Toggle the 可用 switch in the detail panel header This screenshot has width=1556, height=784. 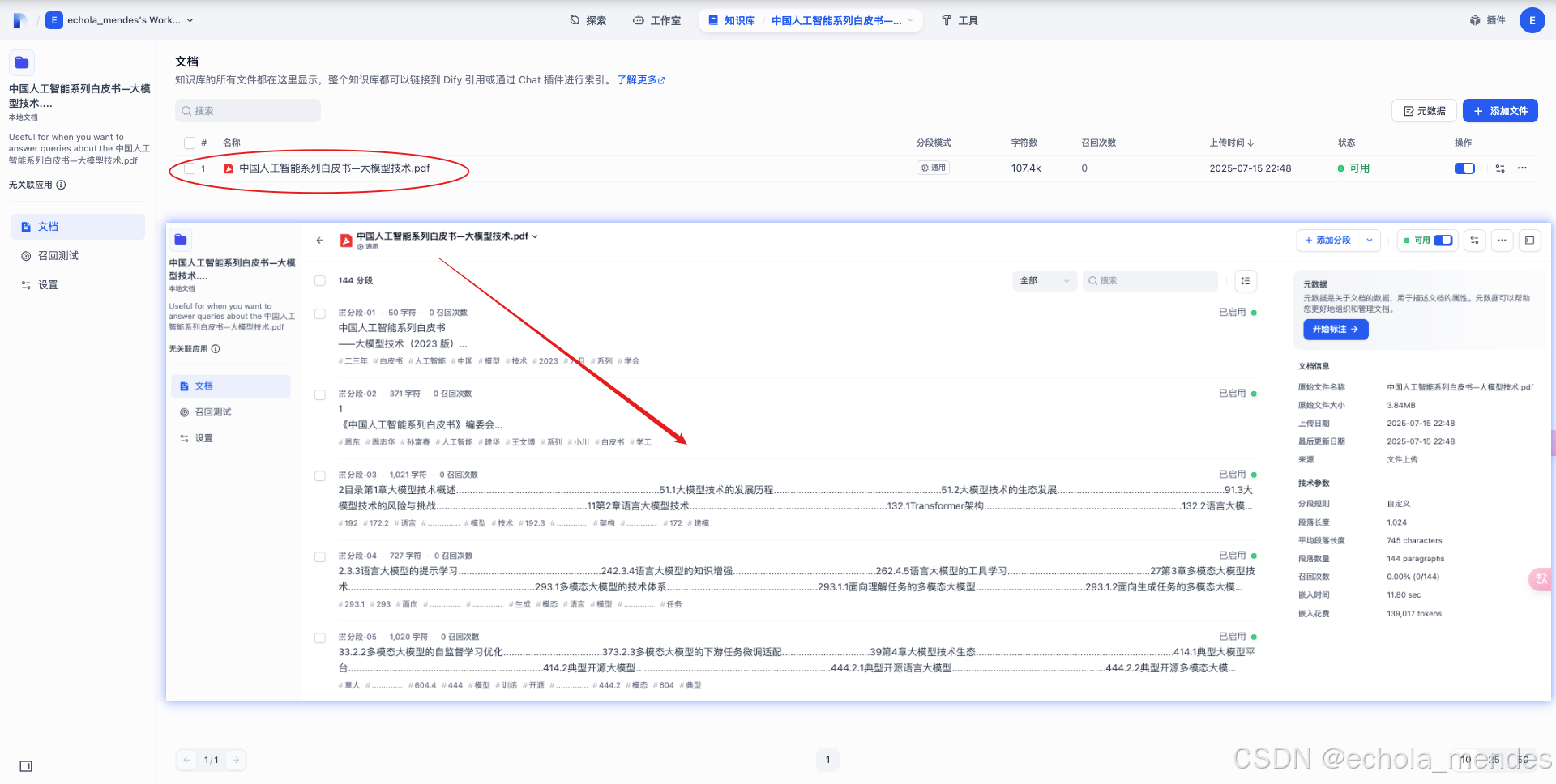1443,241
